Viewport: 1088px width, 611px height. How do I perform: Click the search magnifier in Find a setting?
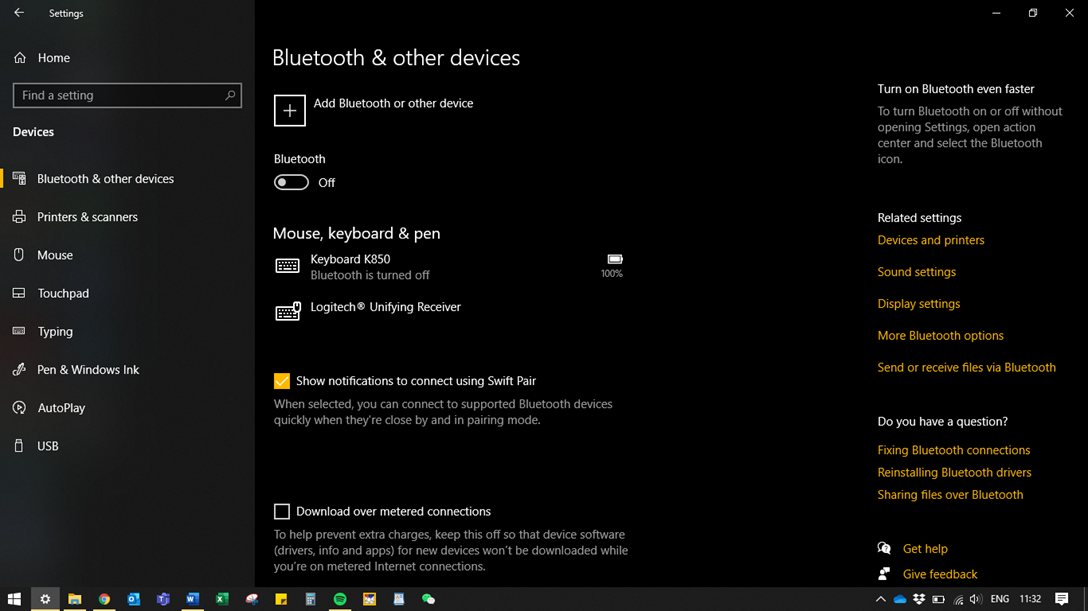230,95
